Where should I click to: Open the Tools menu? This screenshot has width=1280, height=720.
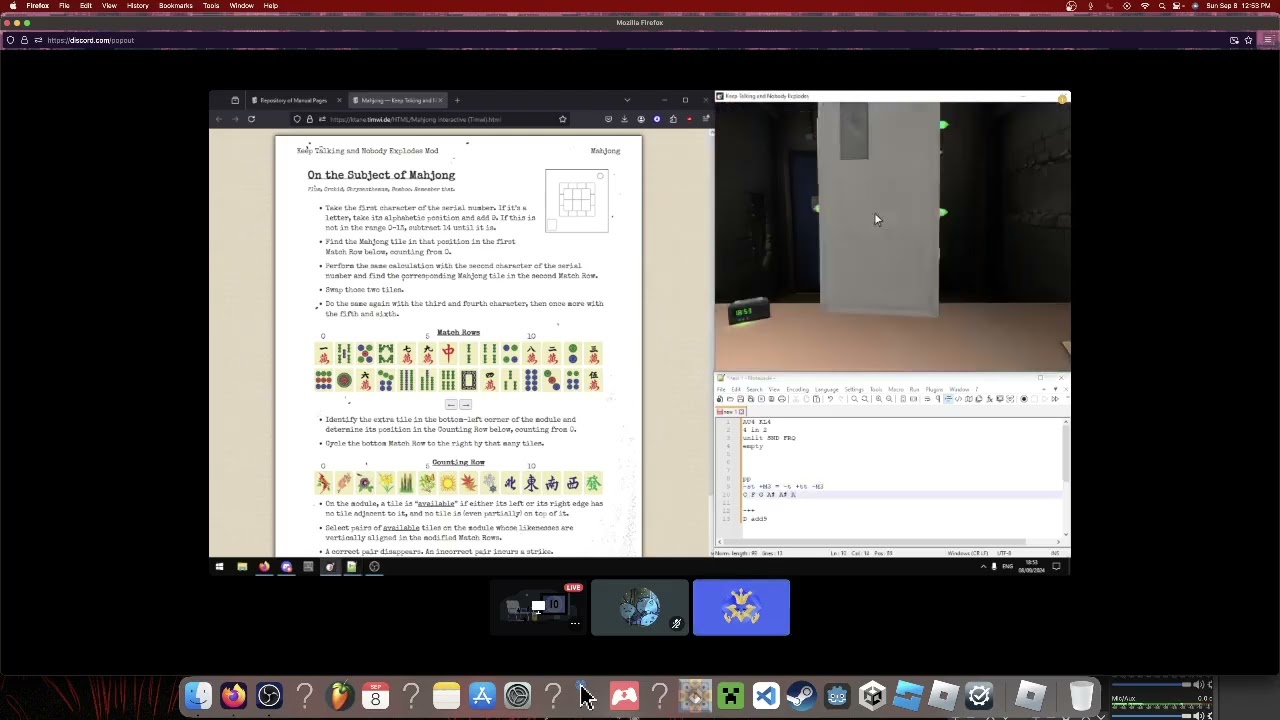click(211, 6)
